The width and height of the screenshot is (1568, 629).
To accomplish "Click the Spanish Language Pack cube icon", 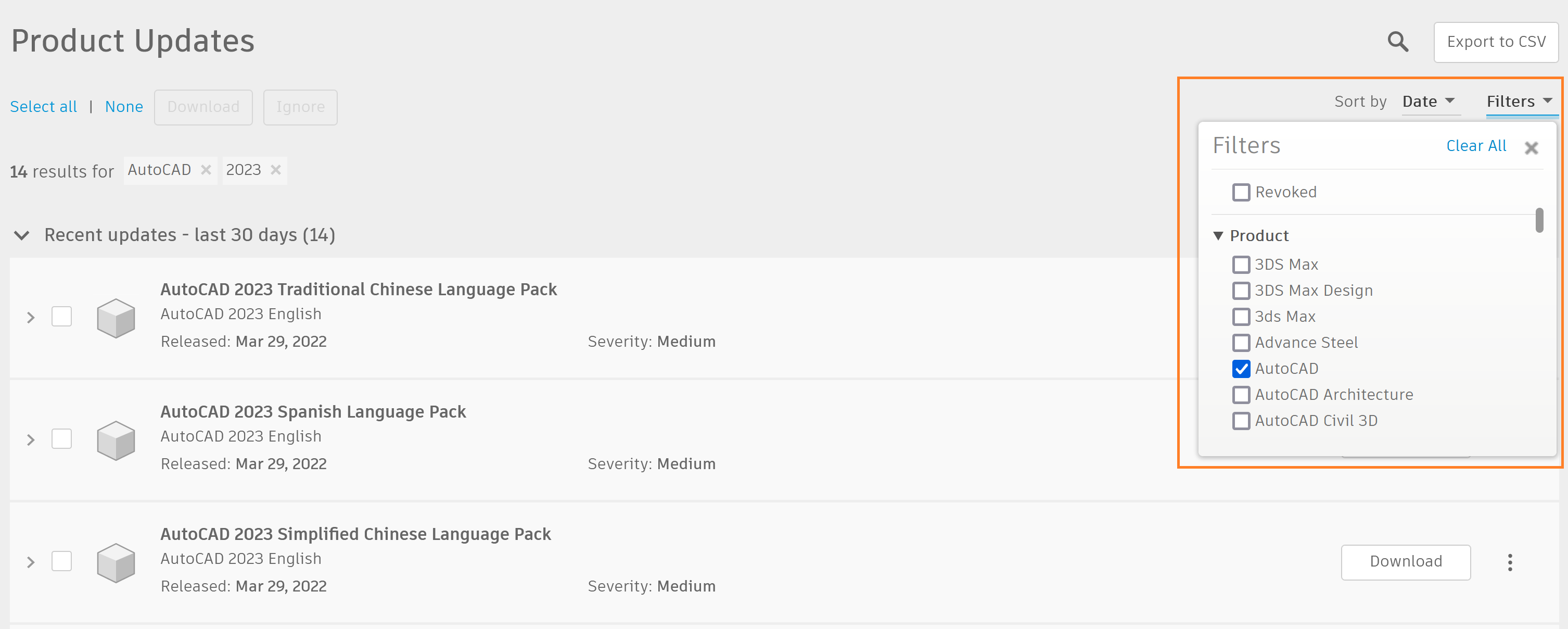I will tap(116, 440).
